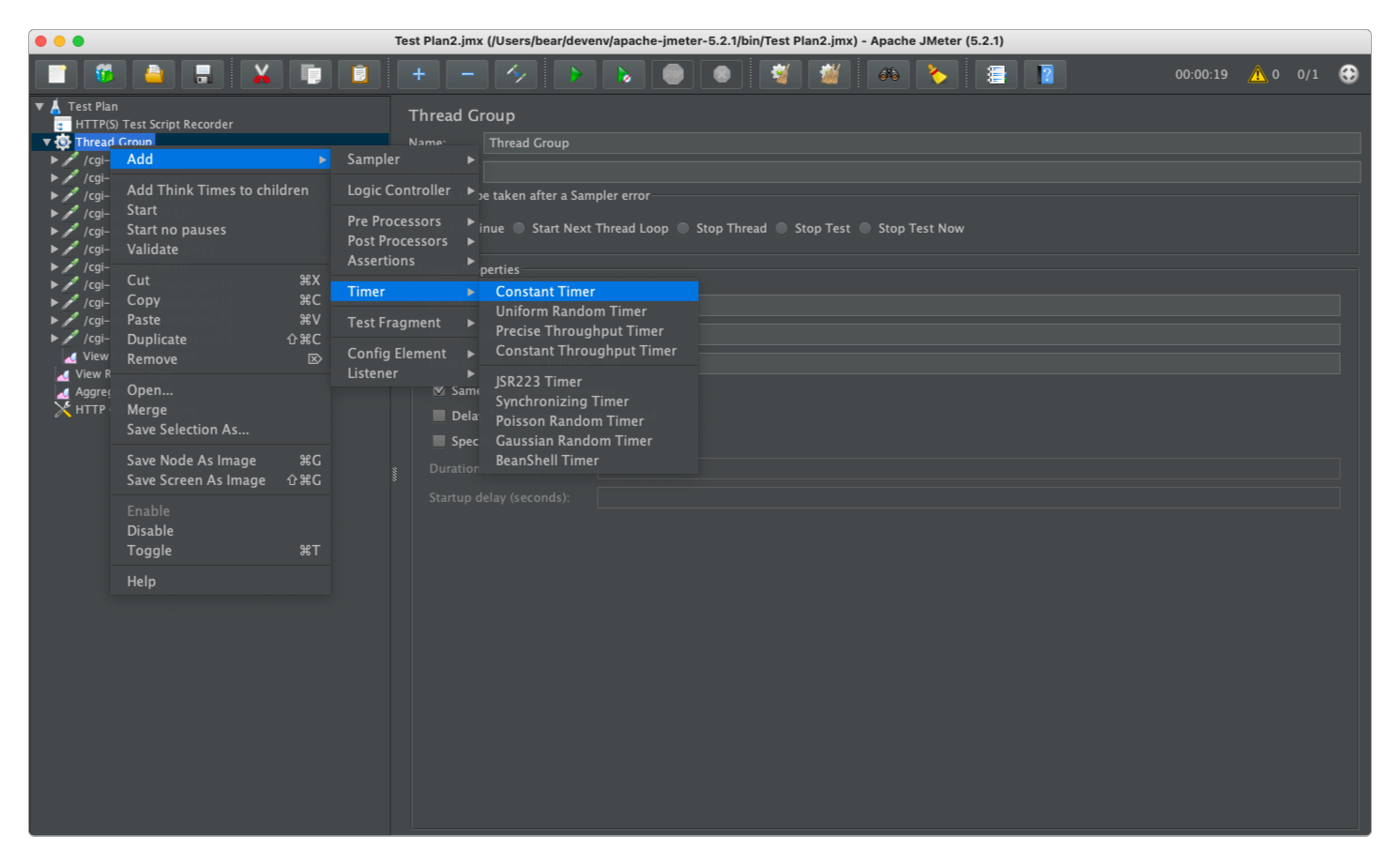Select Add Think Times to children
This screenshot has width=1400, height=865.
pyautogui.click(x=221, y=190)
